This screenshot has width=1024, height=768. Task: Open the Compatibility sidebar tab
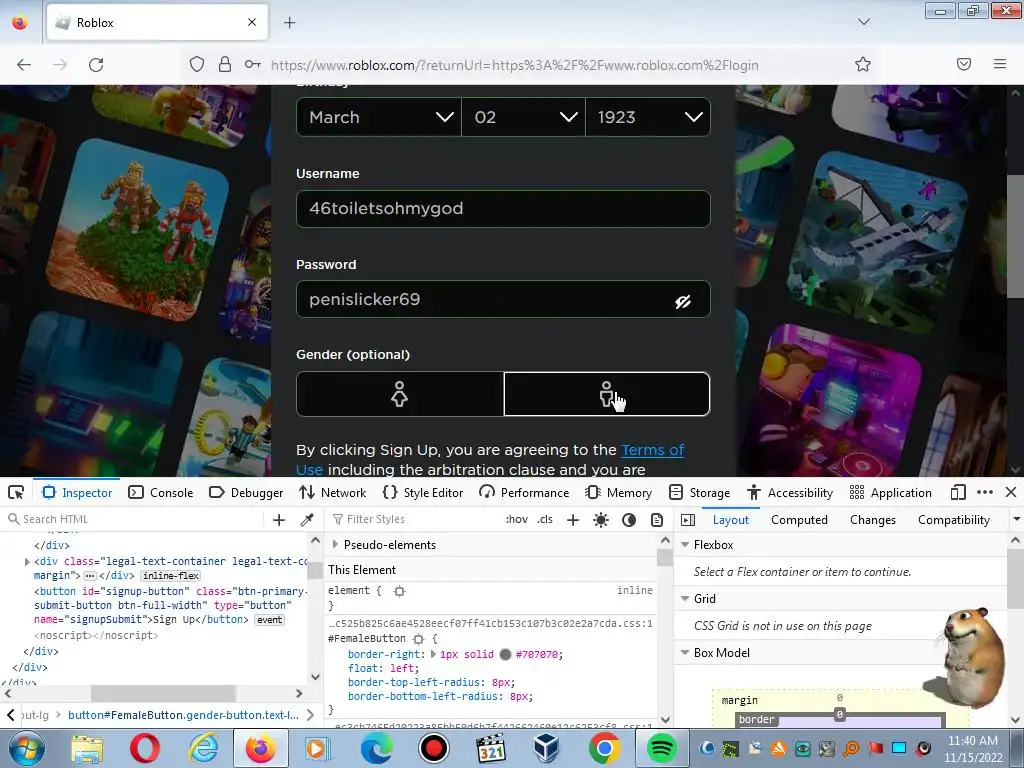coord(954,520)
